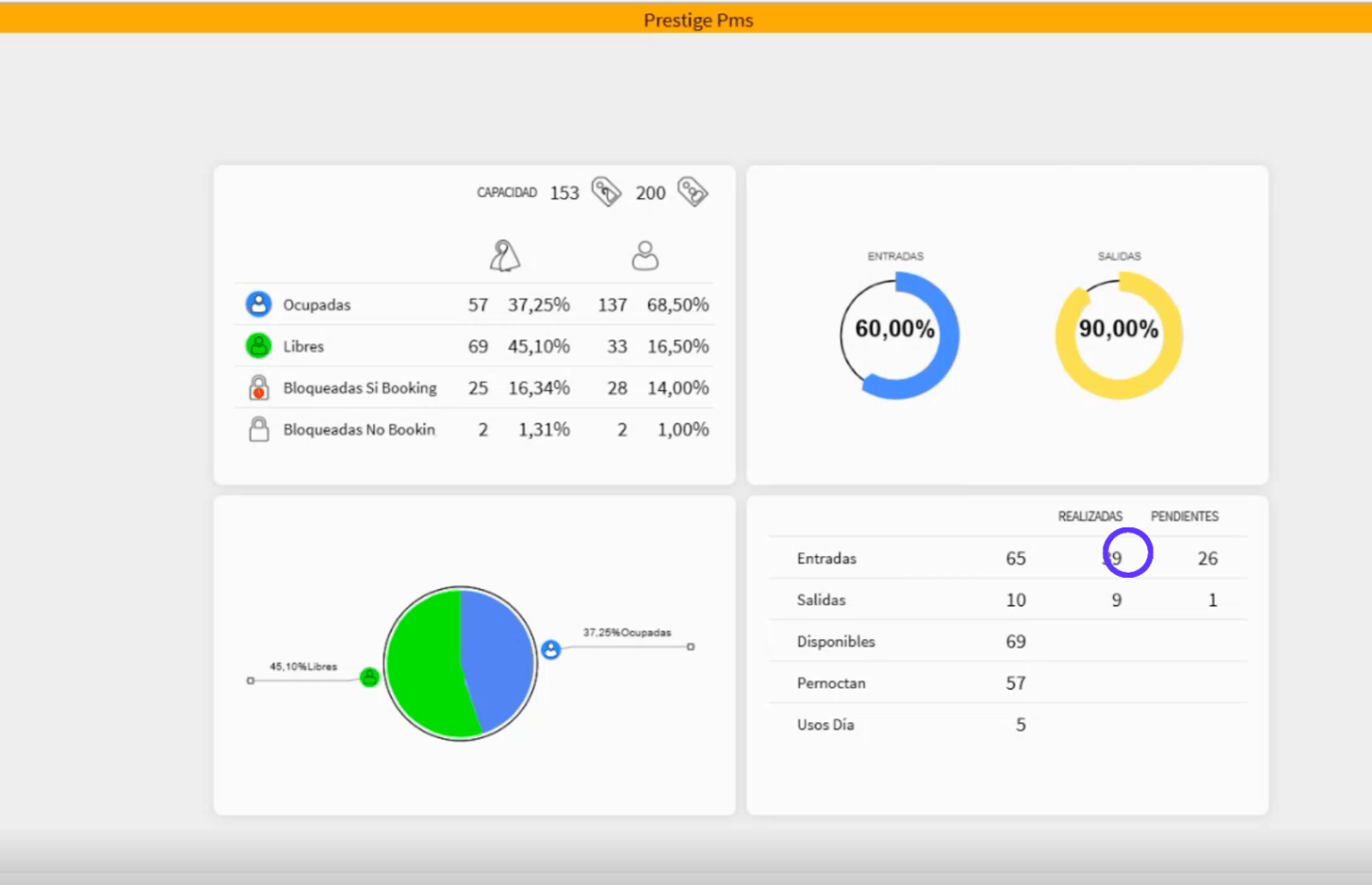Screen dimensions: 1372x885
Task: Click the Bloqueadas No Bookin padlock icon
Action: tap(258, 429)
